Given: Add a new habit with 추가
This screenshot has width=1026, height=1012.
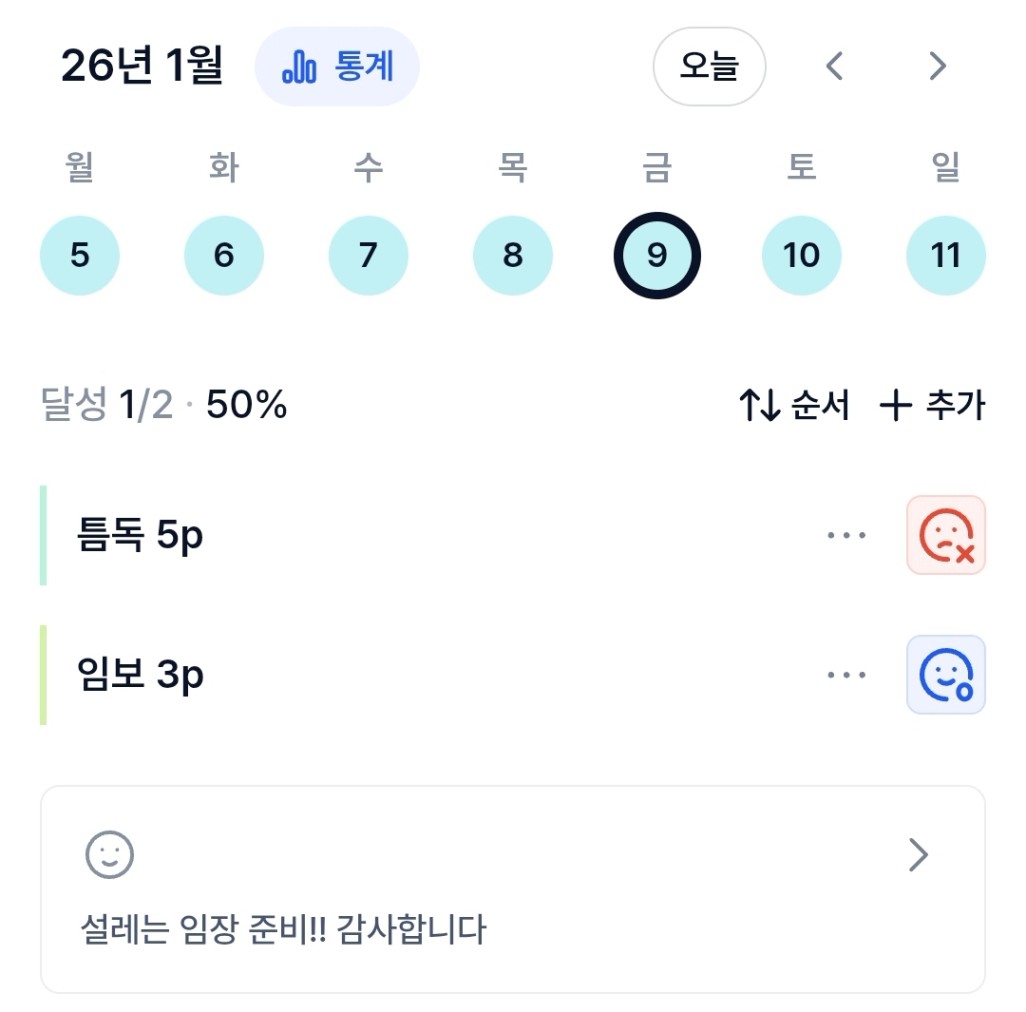Looking at the screenshot, I should click(932, 406).
